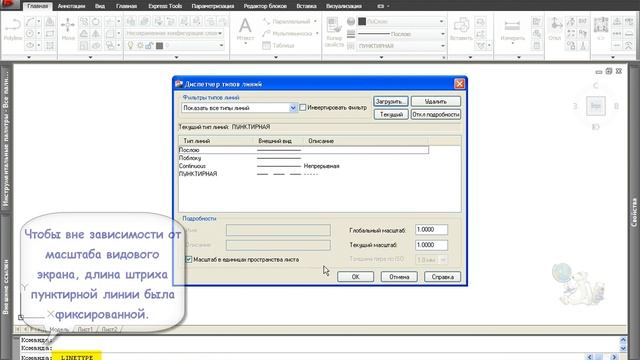This screenshot has height=360, width=640.
Task: Switch to the Вид ribbon tab
Action: tap(100, 6)
